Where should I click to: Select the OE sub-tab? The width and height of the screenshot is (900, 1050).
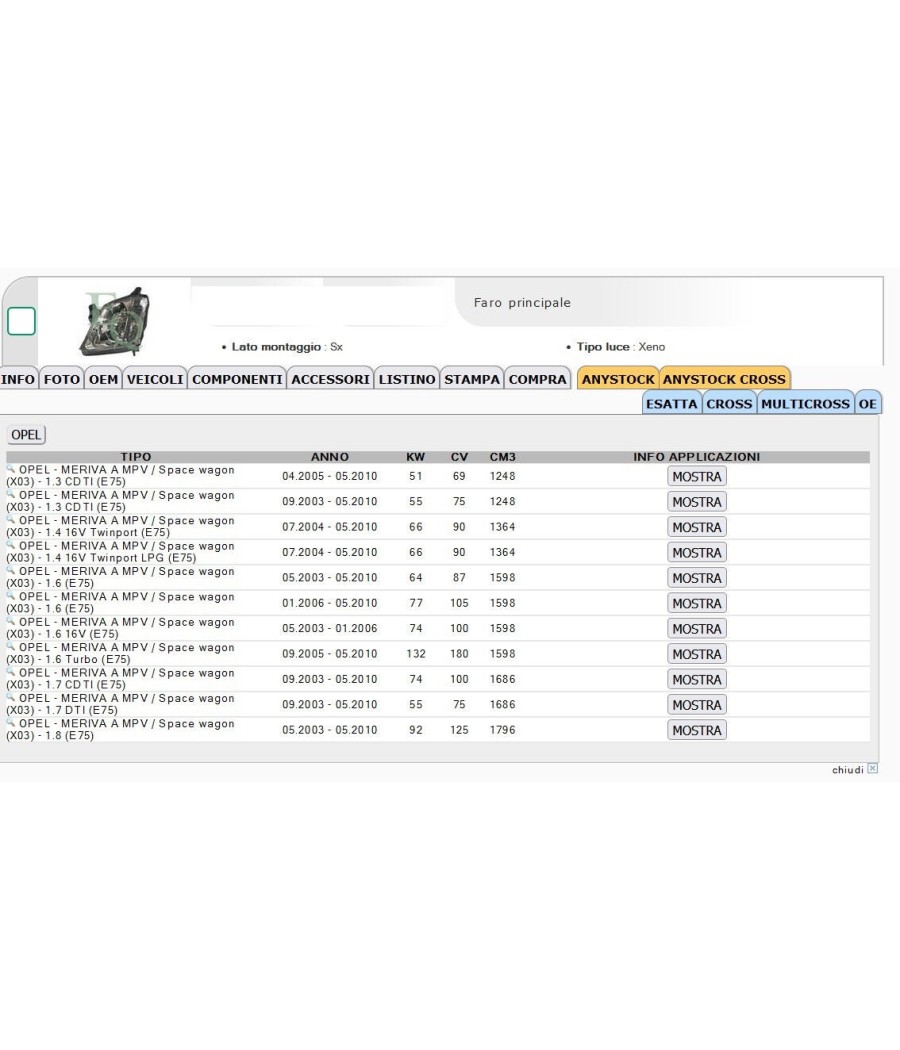pos(868,404)
